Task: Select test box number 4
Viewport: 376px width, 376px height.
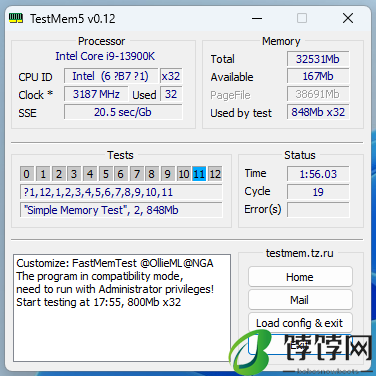Action: pyautogui.click(x=90, y=174)
